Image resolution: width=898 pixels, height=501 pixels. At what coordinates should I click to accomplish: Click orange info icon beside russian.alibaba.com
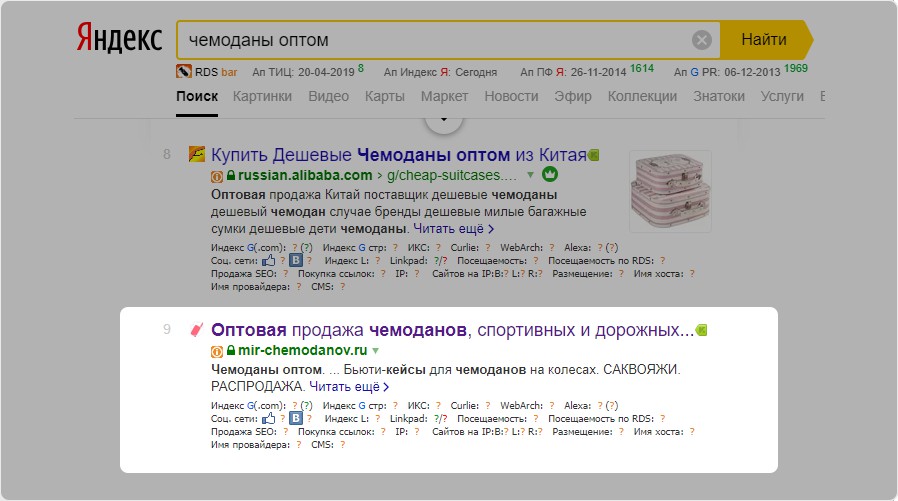click(x=217, y=176)
